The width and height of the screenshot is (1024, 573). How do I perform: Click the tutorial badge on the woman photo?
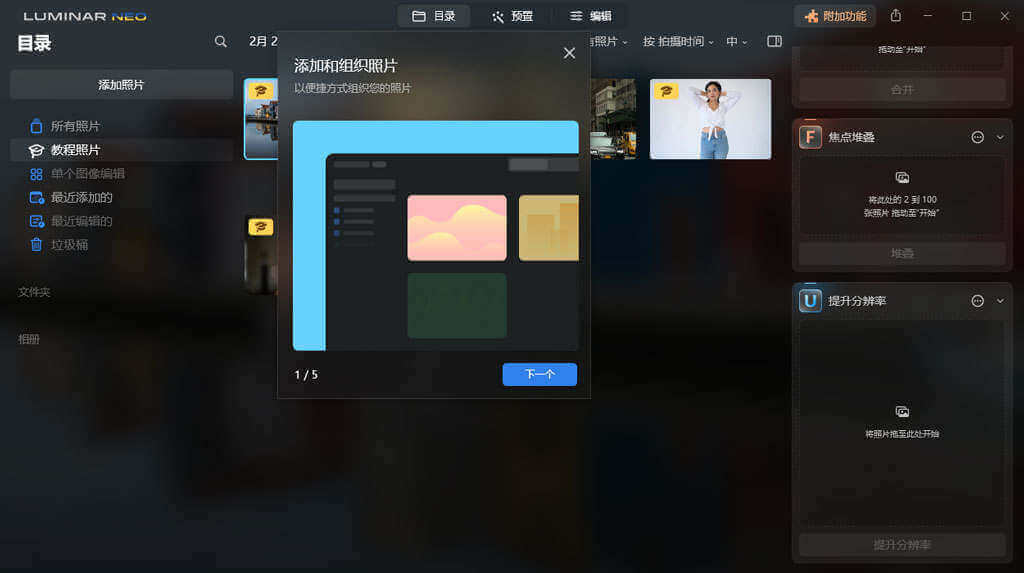666,91
